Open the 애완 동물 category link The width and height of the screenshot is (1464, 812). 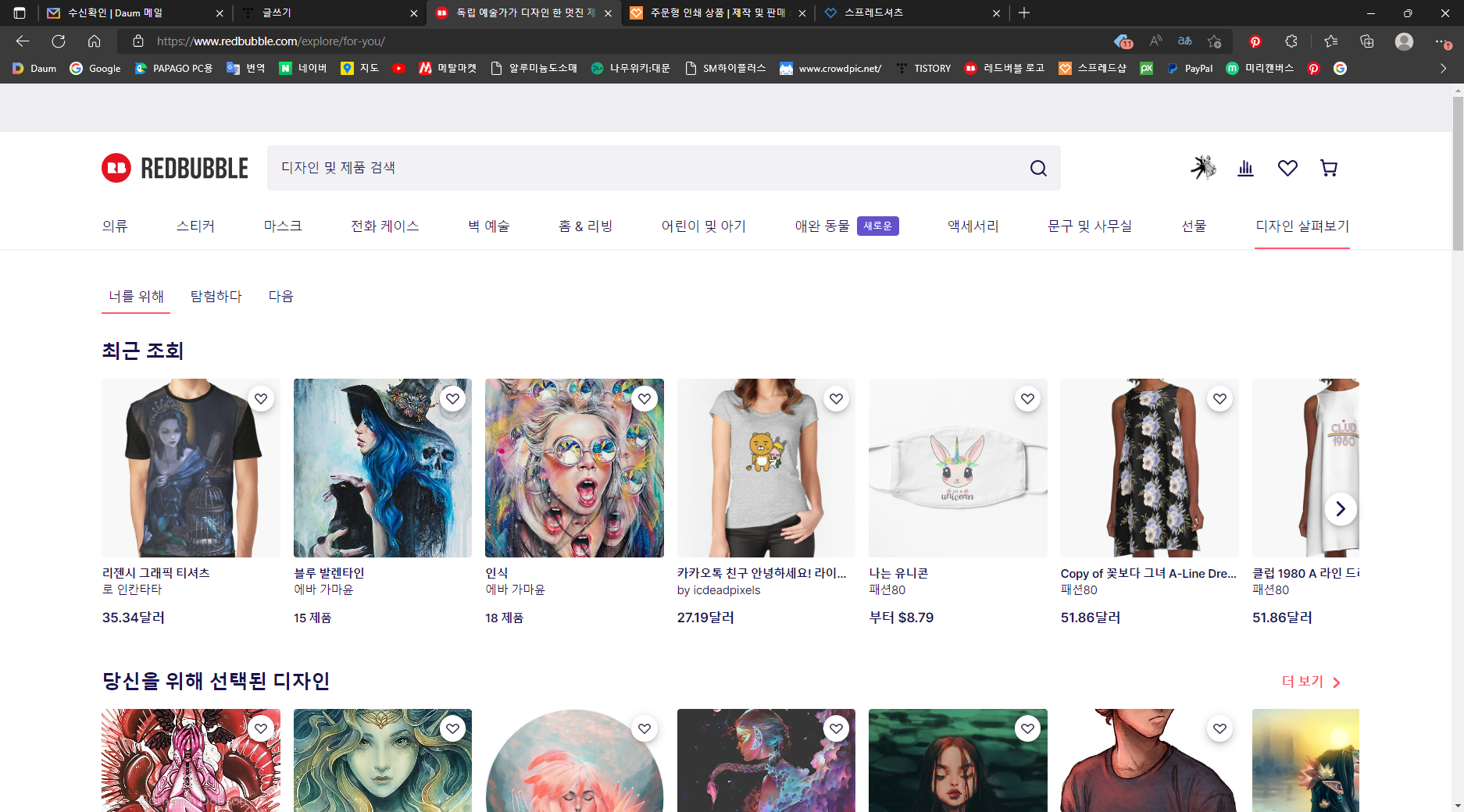tap(822, 226)
